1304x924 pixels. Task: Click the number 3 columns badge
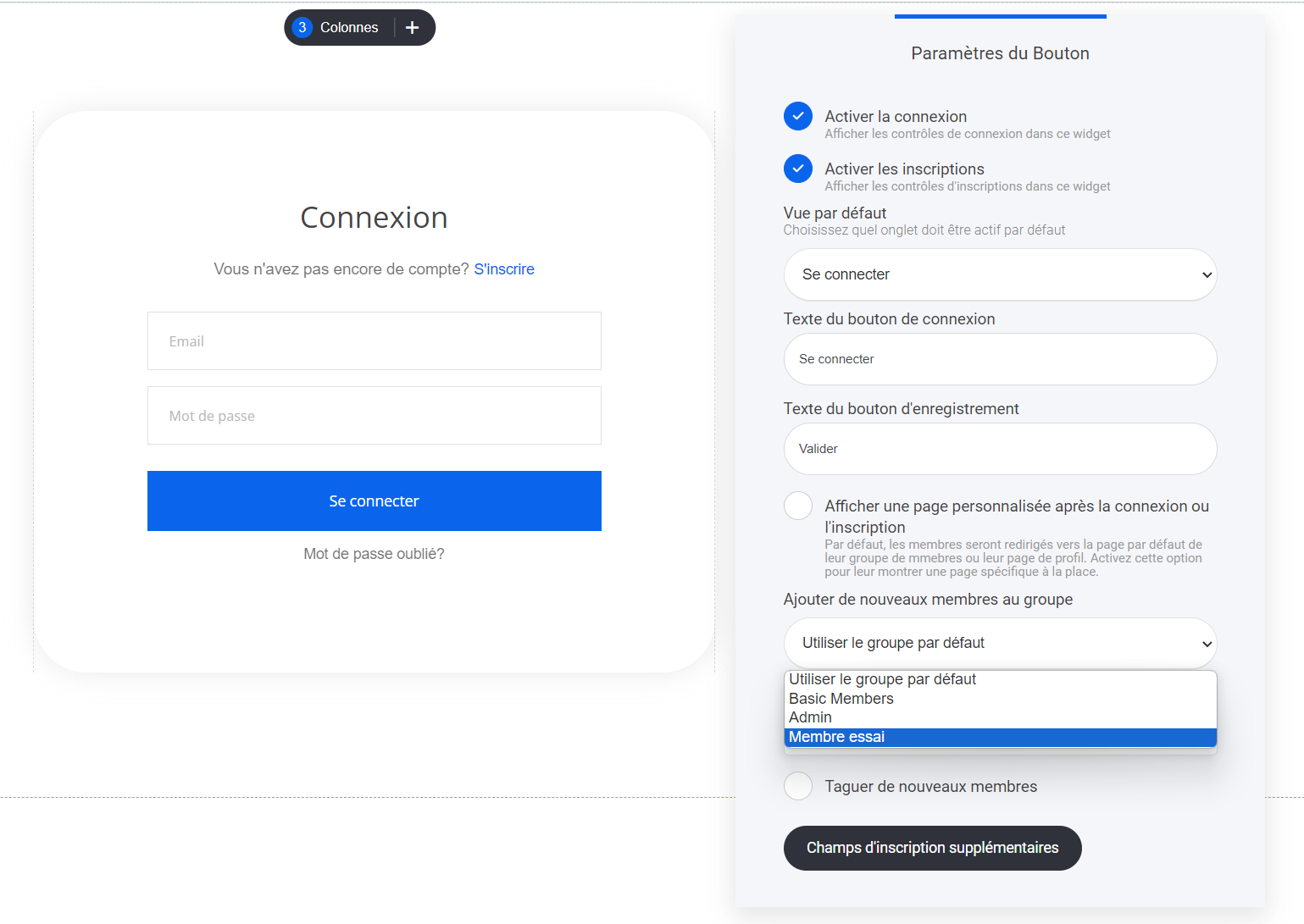pyautogui.click(x=302, y=28)
